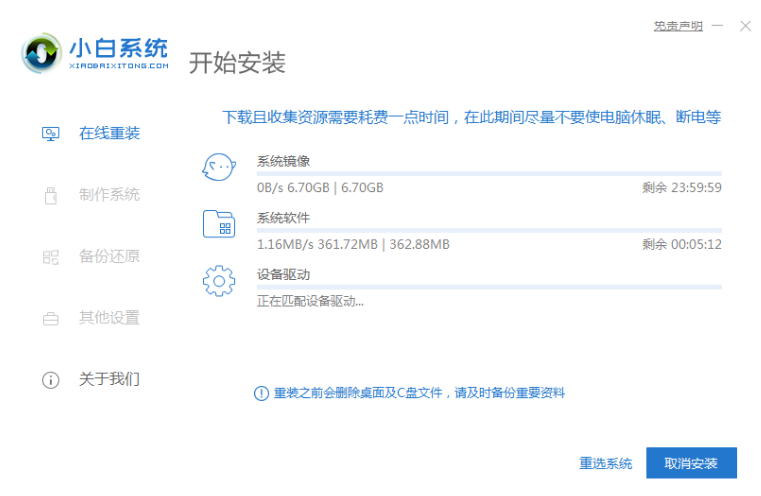This screenshot has width=761, height=496.
Task: Open the 免责声明 disclaimer link
Action: 677,26
